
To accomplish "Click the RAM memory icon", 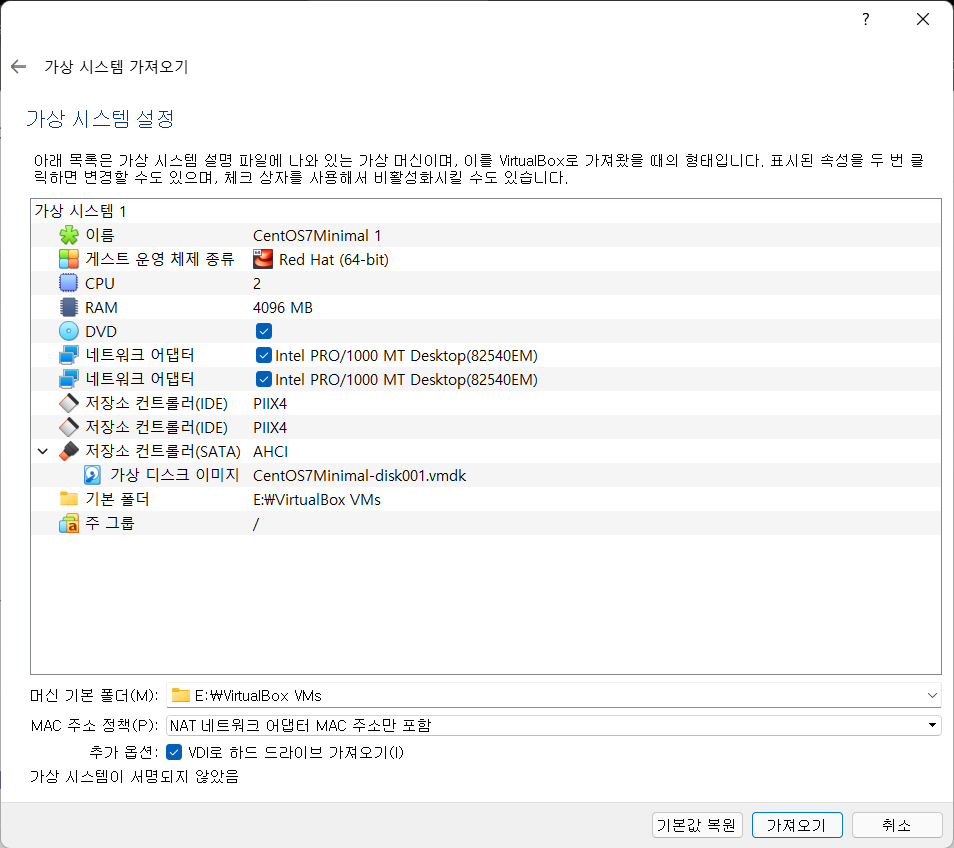I will point(69,307).
